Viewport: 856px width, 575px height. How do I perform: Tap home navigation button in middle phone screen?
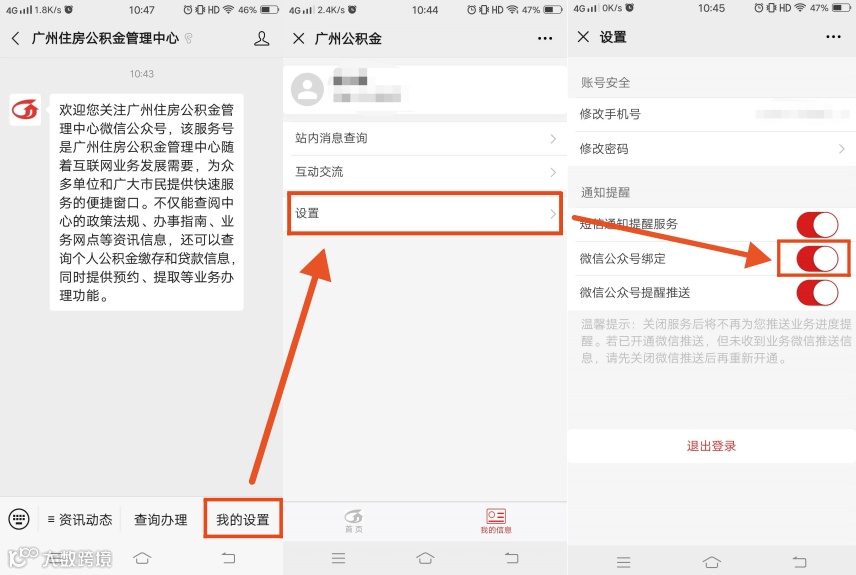click(x=425, y=558)
